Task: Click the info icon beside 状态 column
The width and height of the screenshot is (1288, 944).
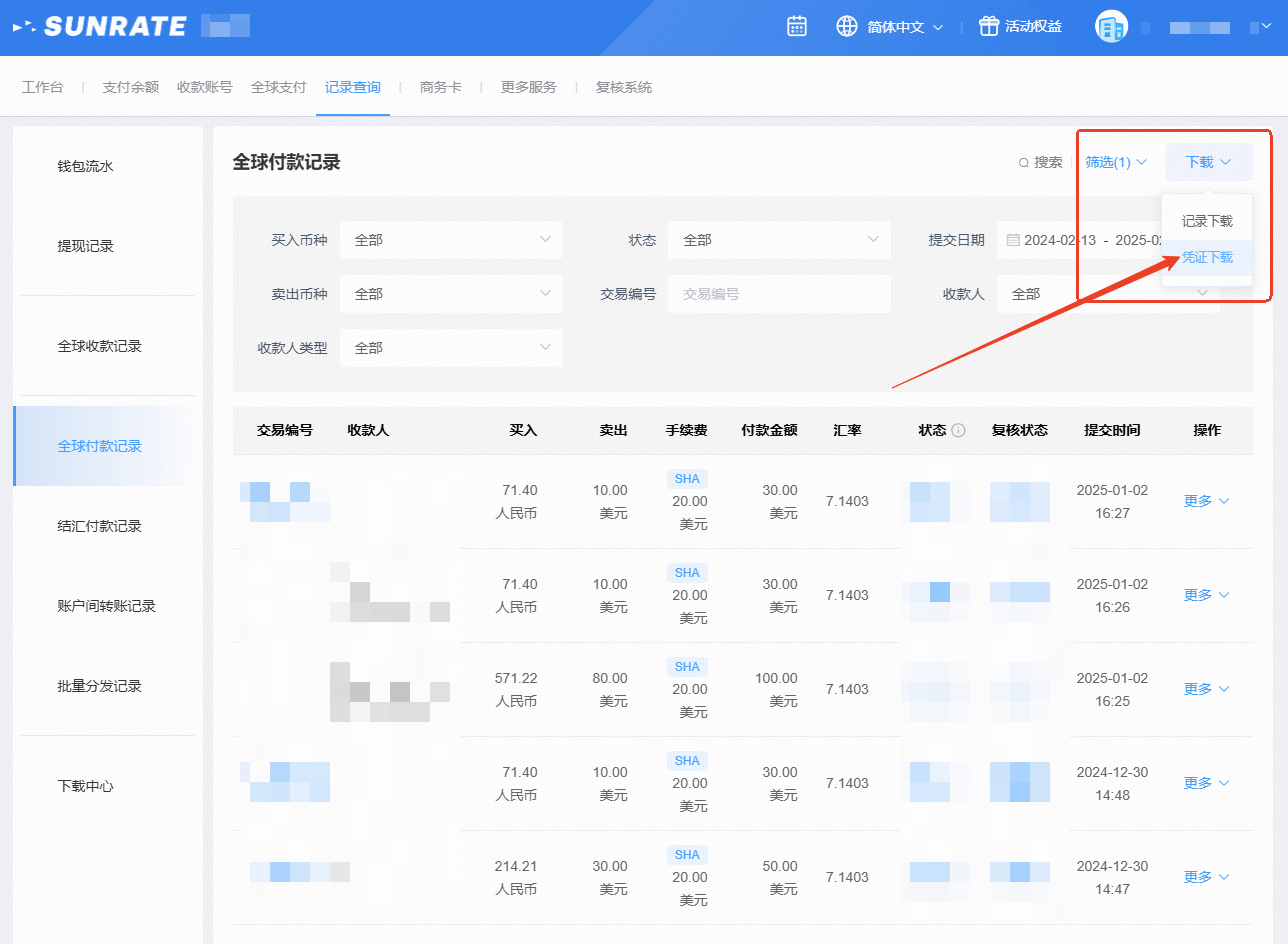Action: pos(958,430)
